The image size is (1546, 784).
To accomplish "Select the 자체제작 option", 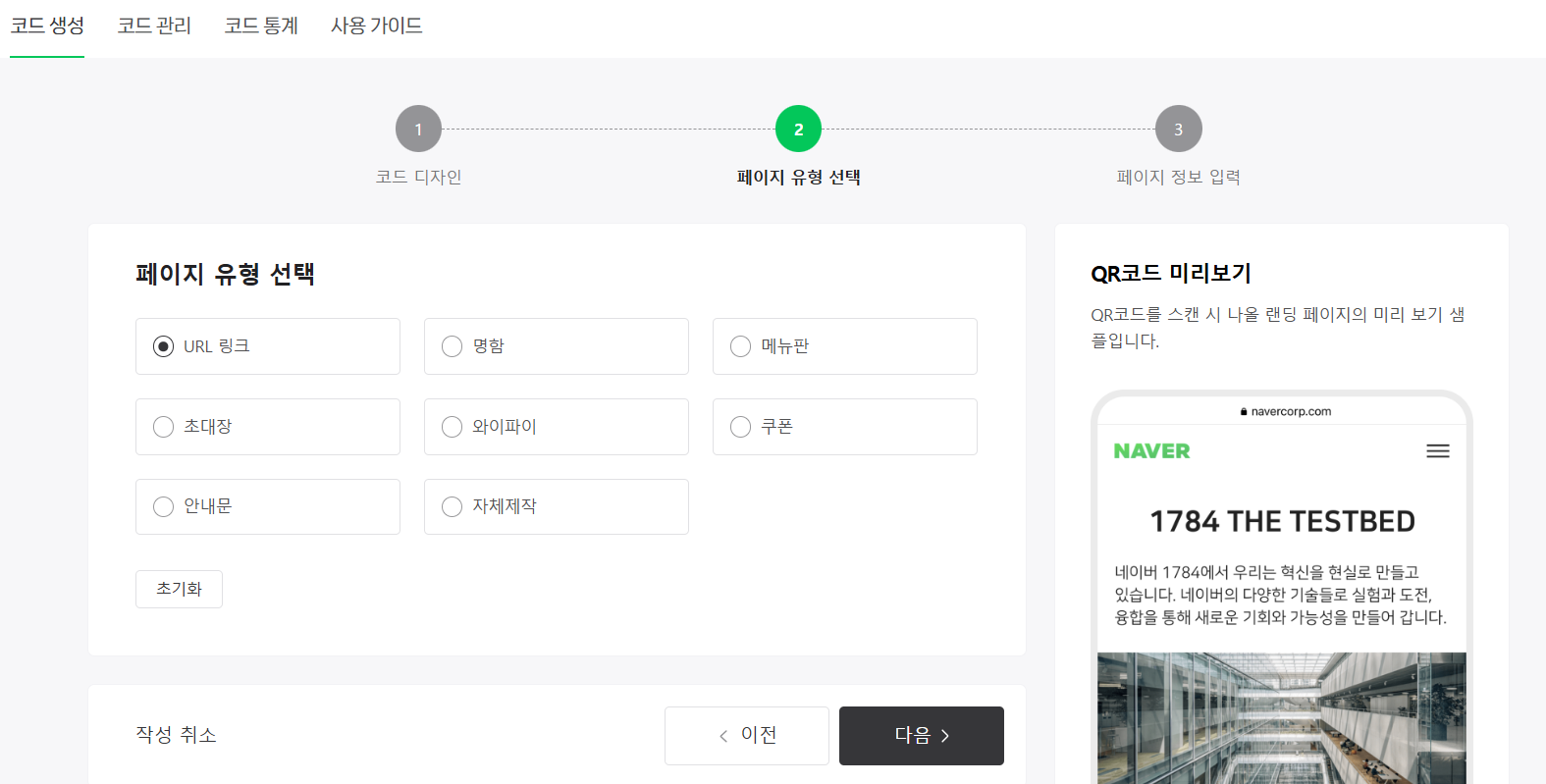I will (452, 506).
